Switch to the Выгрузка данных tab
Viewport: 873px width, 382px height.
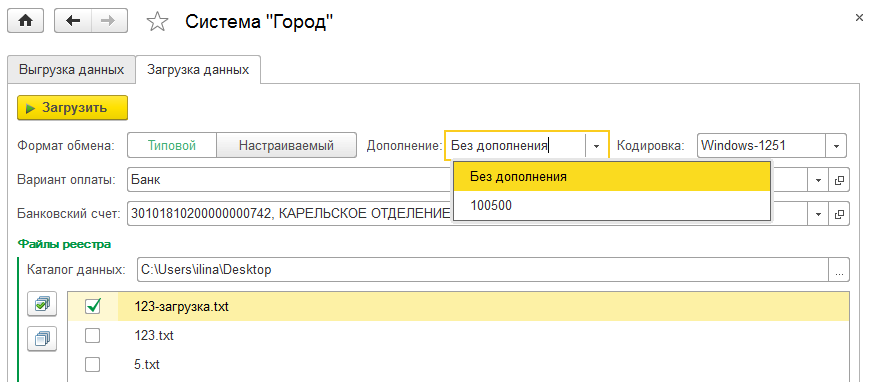tap(71, 70)
